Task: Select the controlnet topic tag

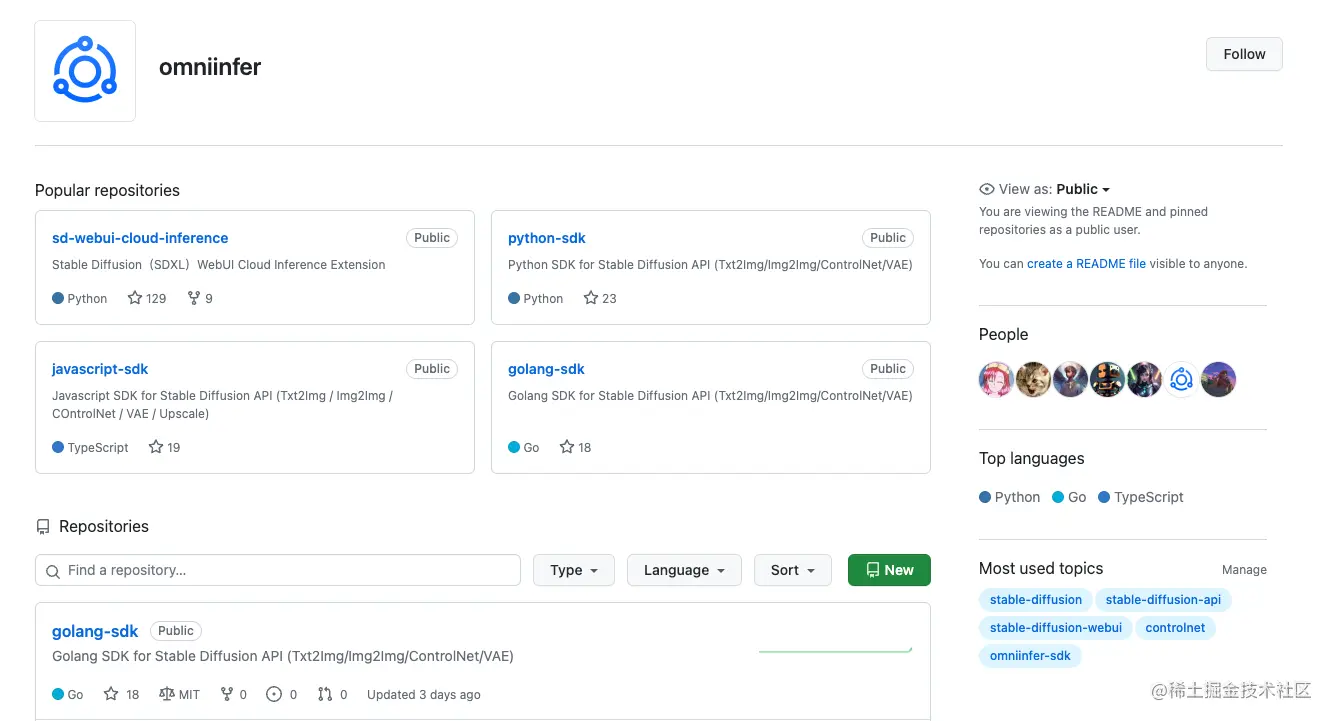Action: (x=1175, y=628)
